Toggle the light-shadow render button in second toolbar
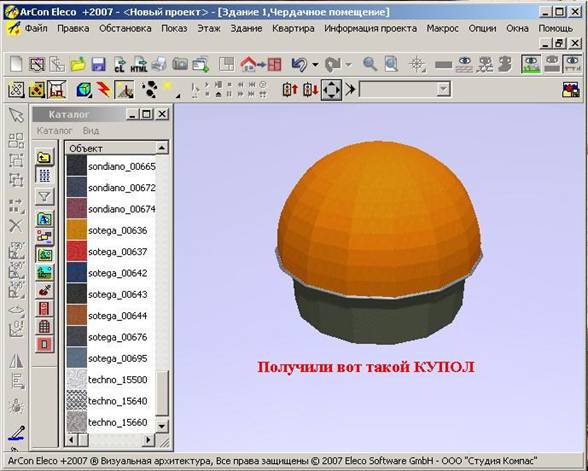The height and width of the screenshot is (471, 588). [124, 90]
